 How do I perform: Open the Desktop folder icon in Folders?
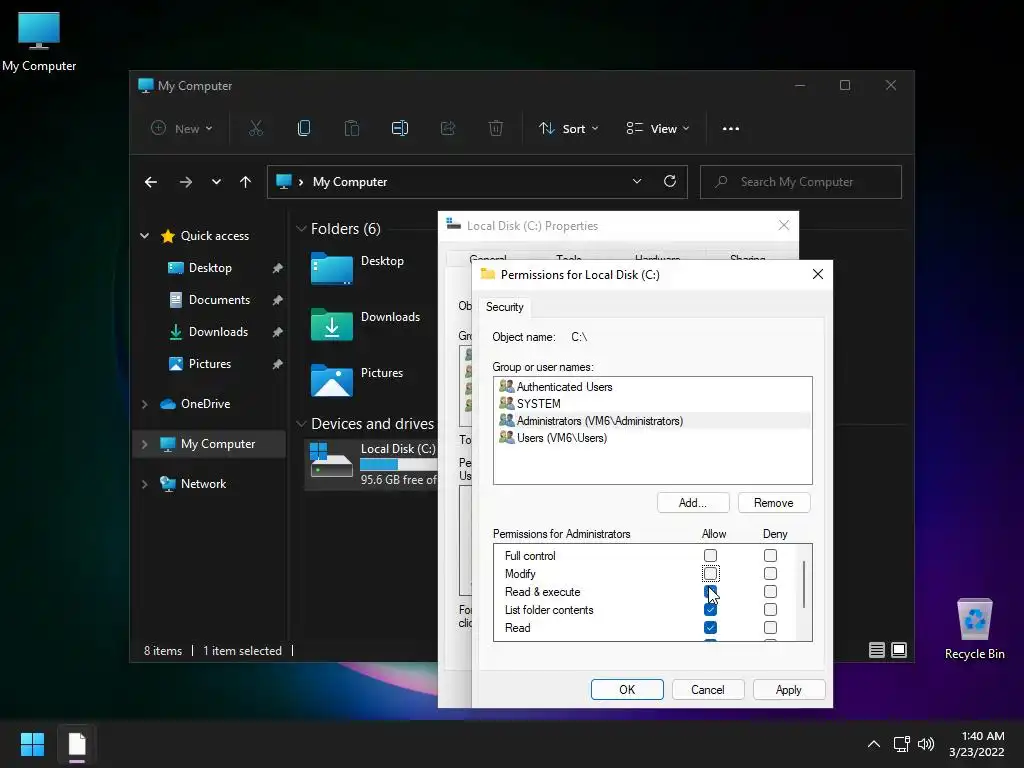[332, 268]
